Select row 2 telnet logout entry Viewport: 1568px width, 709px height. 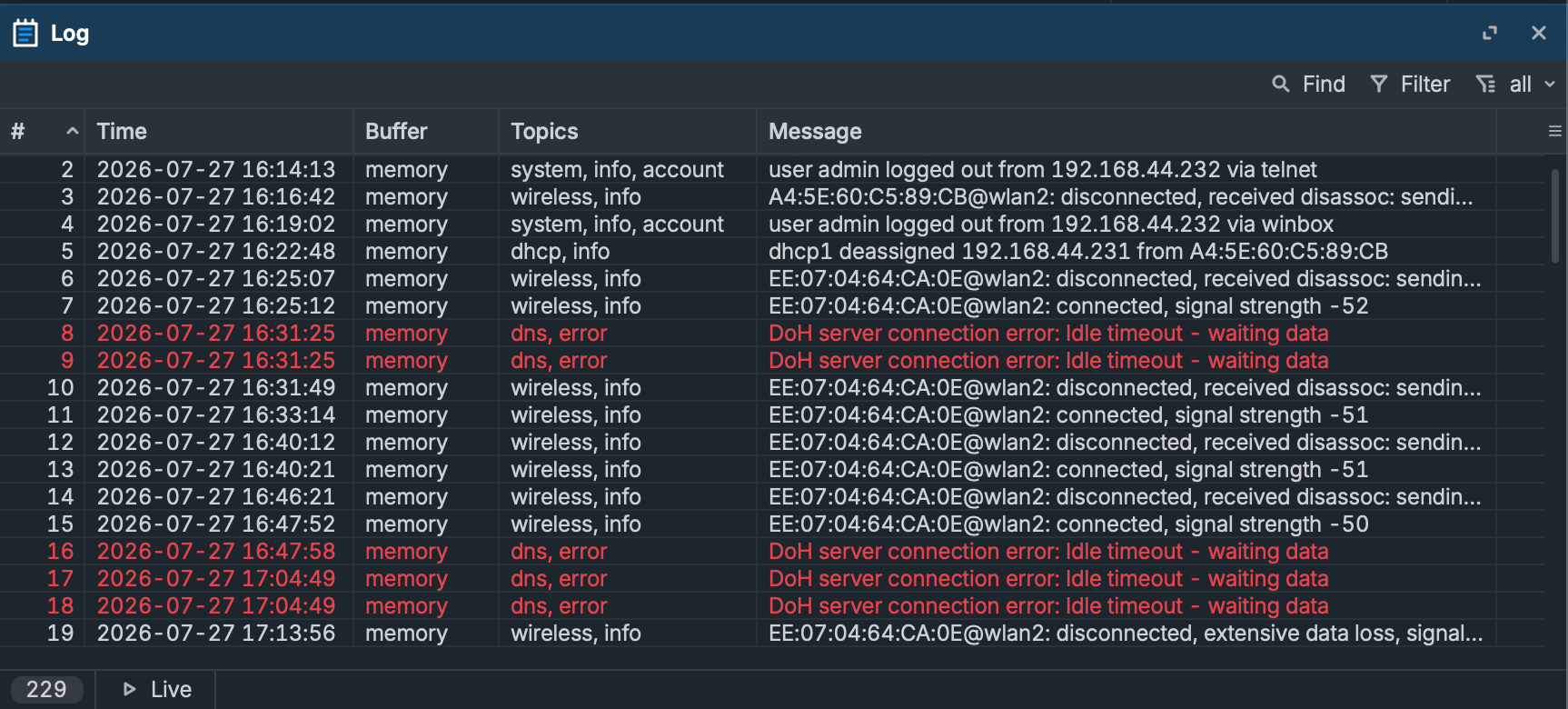coord(772,170)
